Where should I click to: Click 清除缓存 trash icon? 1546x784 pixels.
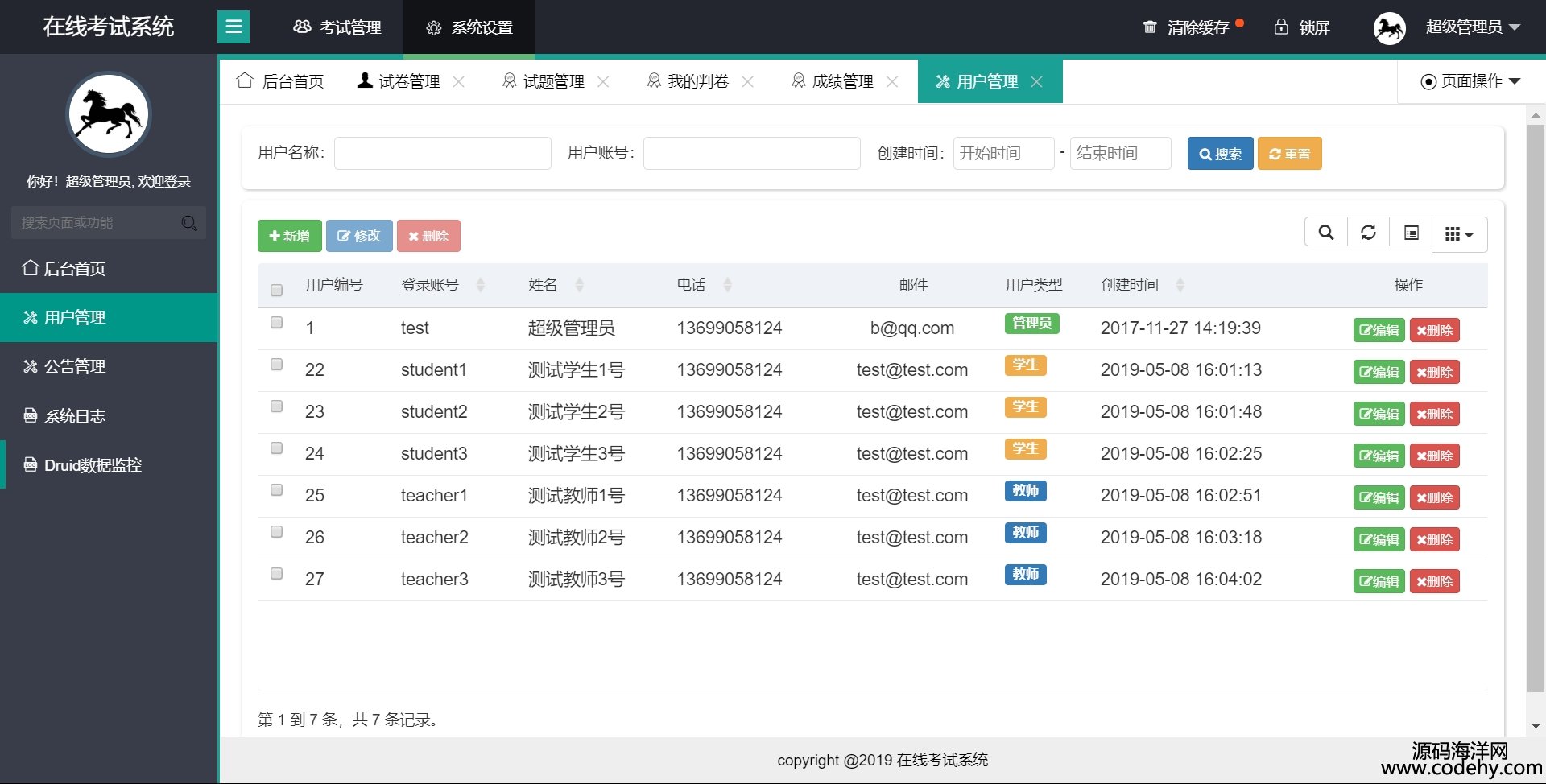pyautogui.click(x=1150, y=27)
